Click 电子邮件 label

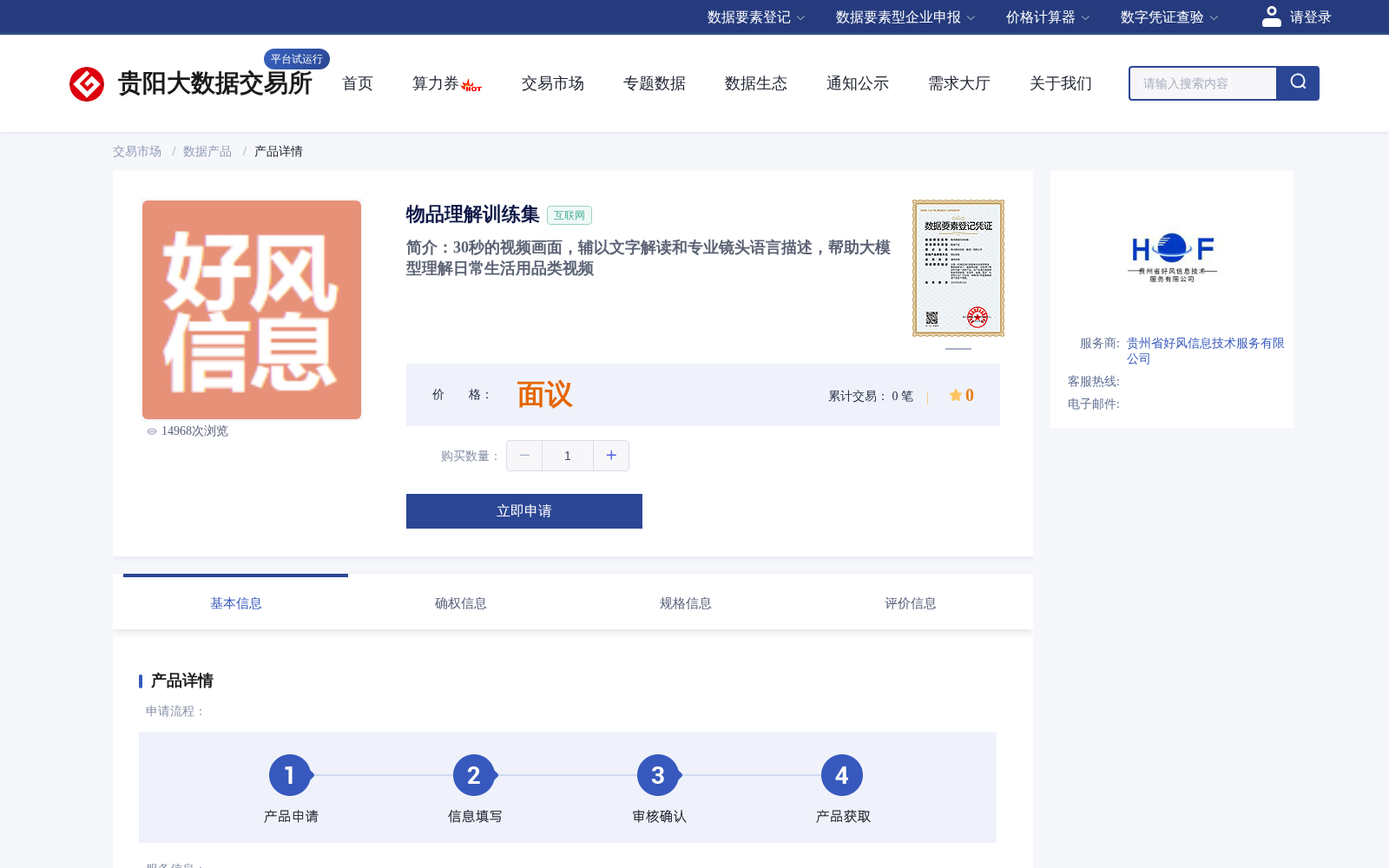[1094, 404]
